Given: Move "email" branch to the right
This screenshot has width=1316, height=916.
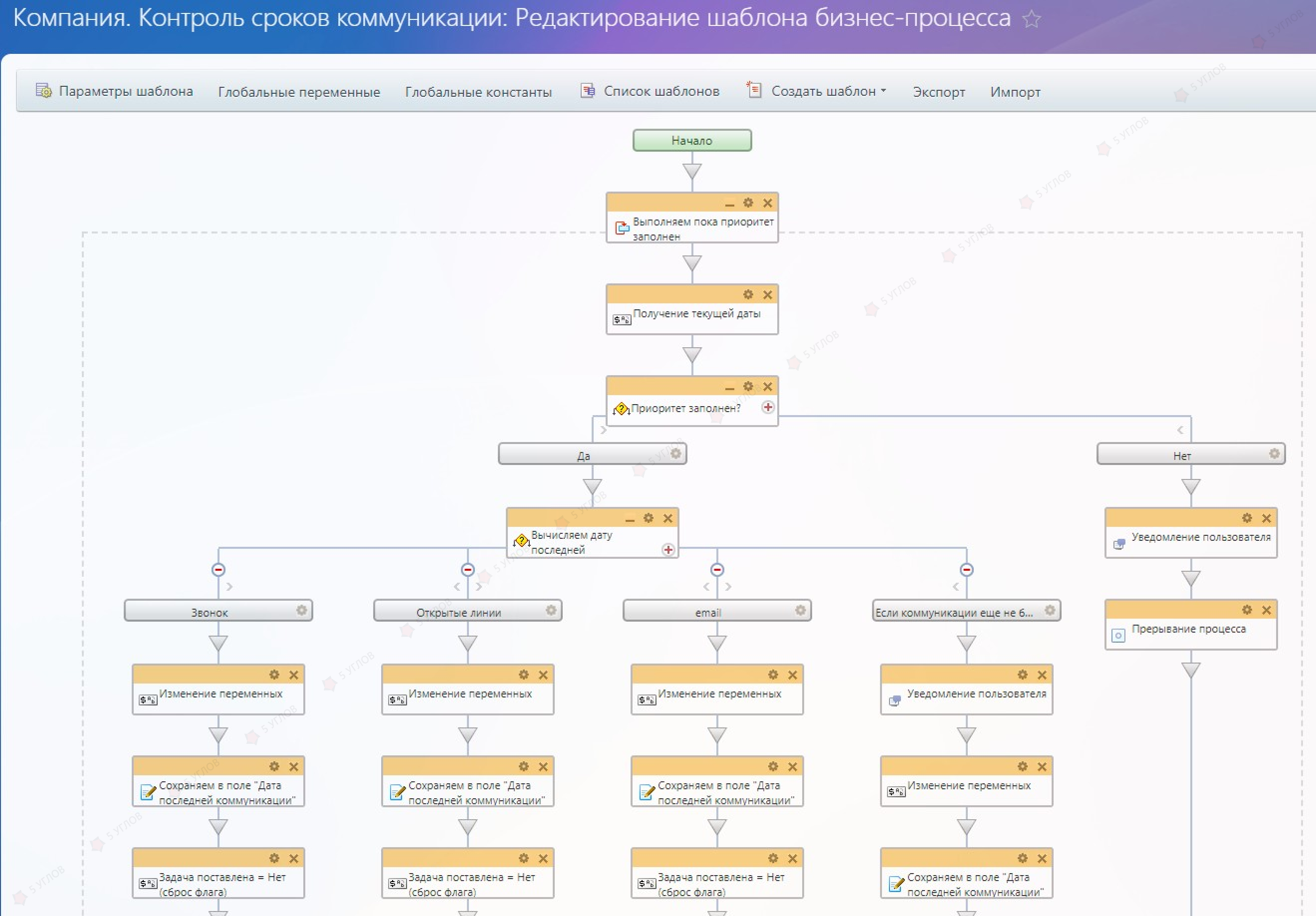Looking at the screenshot, I should click(728, 587).
